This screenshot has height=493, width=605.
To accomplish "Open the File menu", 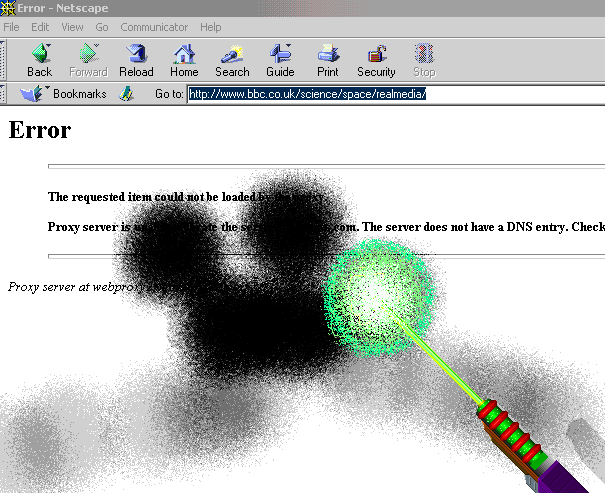I will pyautogui.click(x=11, y=27).
